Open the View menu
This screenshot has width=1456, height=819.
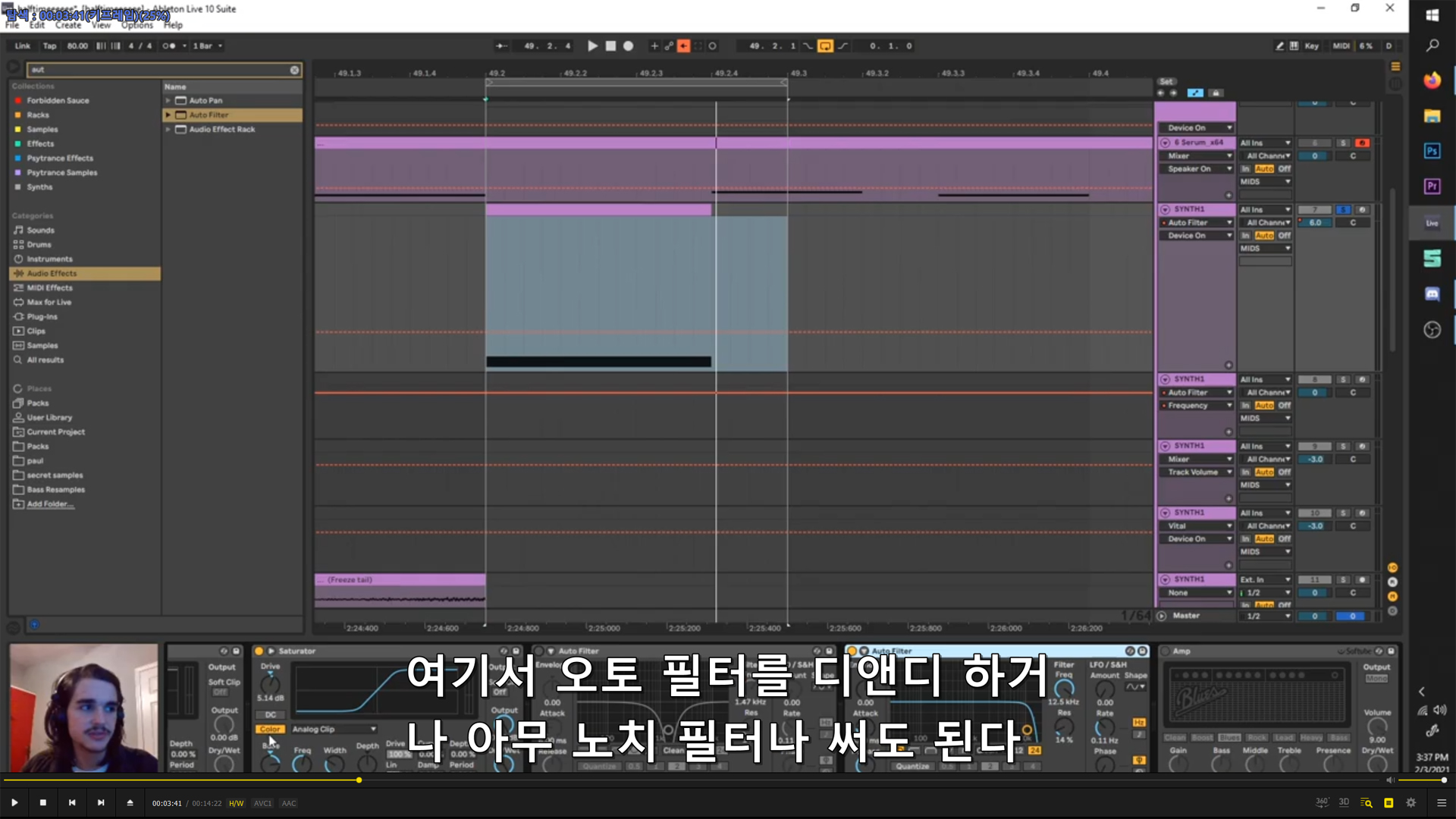click(101, 25)
